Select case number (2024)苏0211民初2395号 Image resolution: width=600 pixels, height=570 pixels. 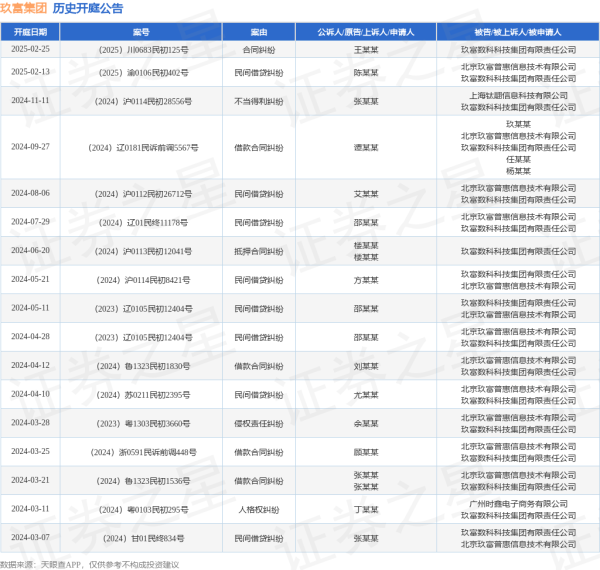pyautogui.click(x=143, y=395)
